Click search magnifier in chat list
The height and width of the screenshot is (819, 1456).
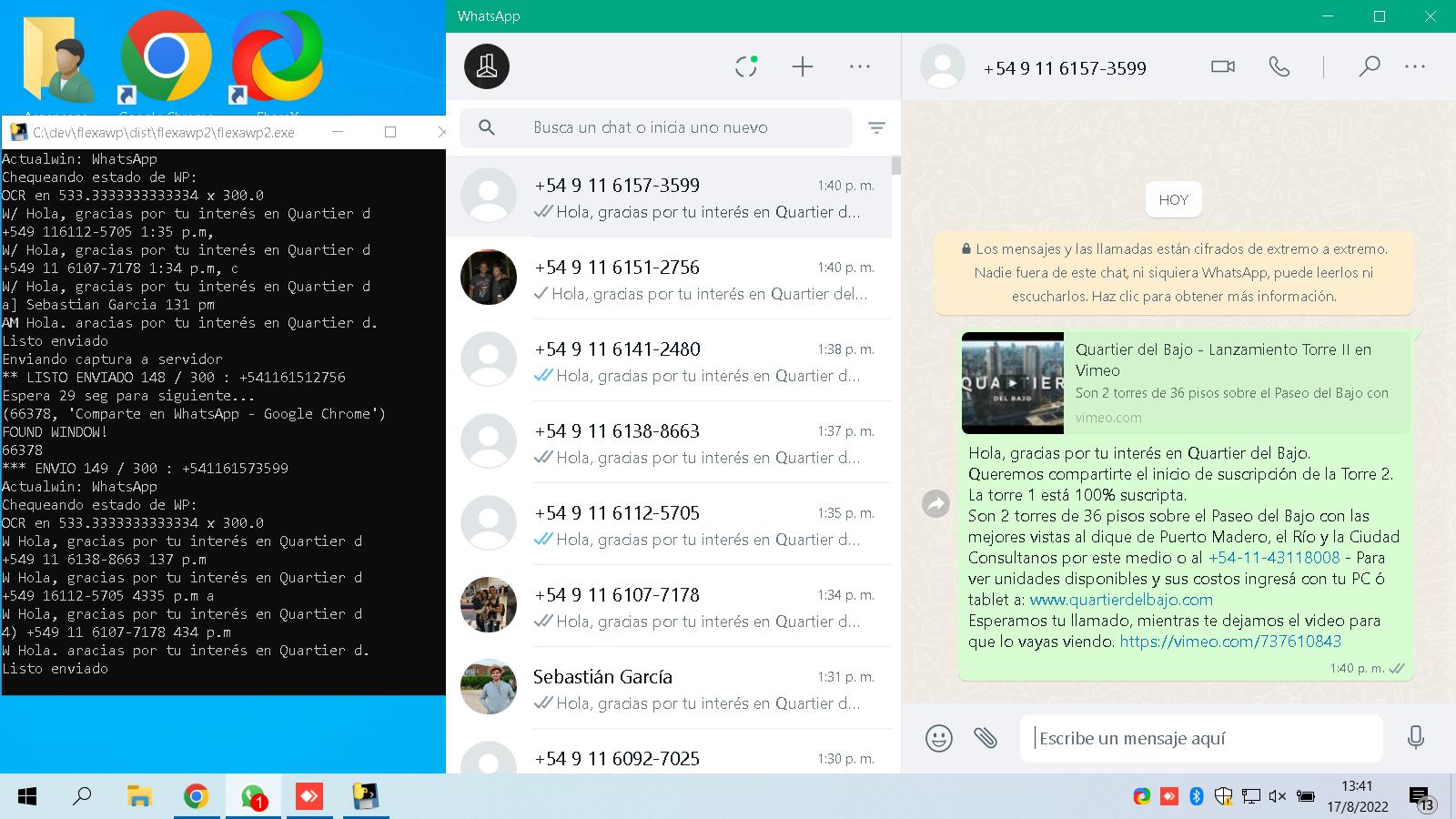pos(487,127)
